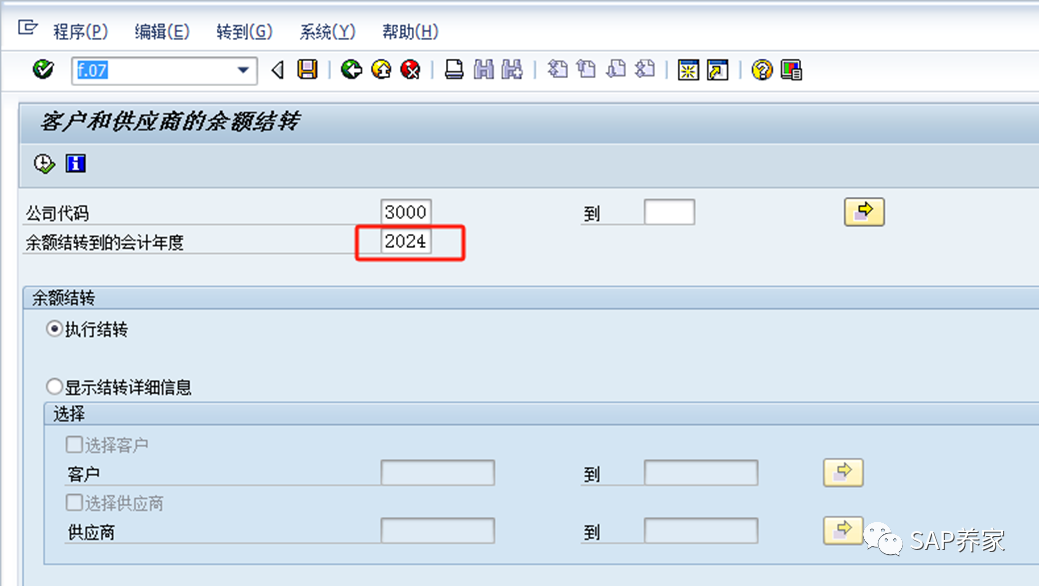Click the blue program Information icon
Viewport: 1039px width, 586px height.
click(x=76, y=163)
